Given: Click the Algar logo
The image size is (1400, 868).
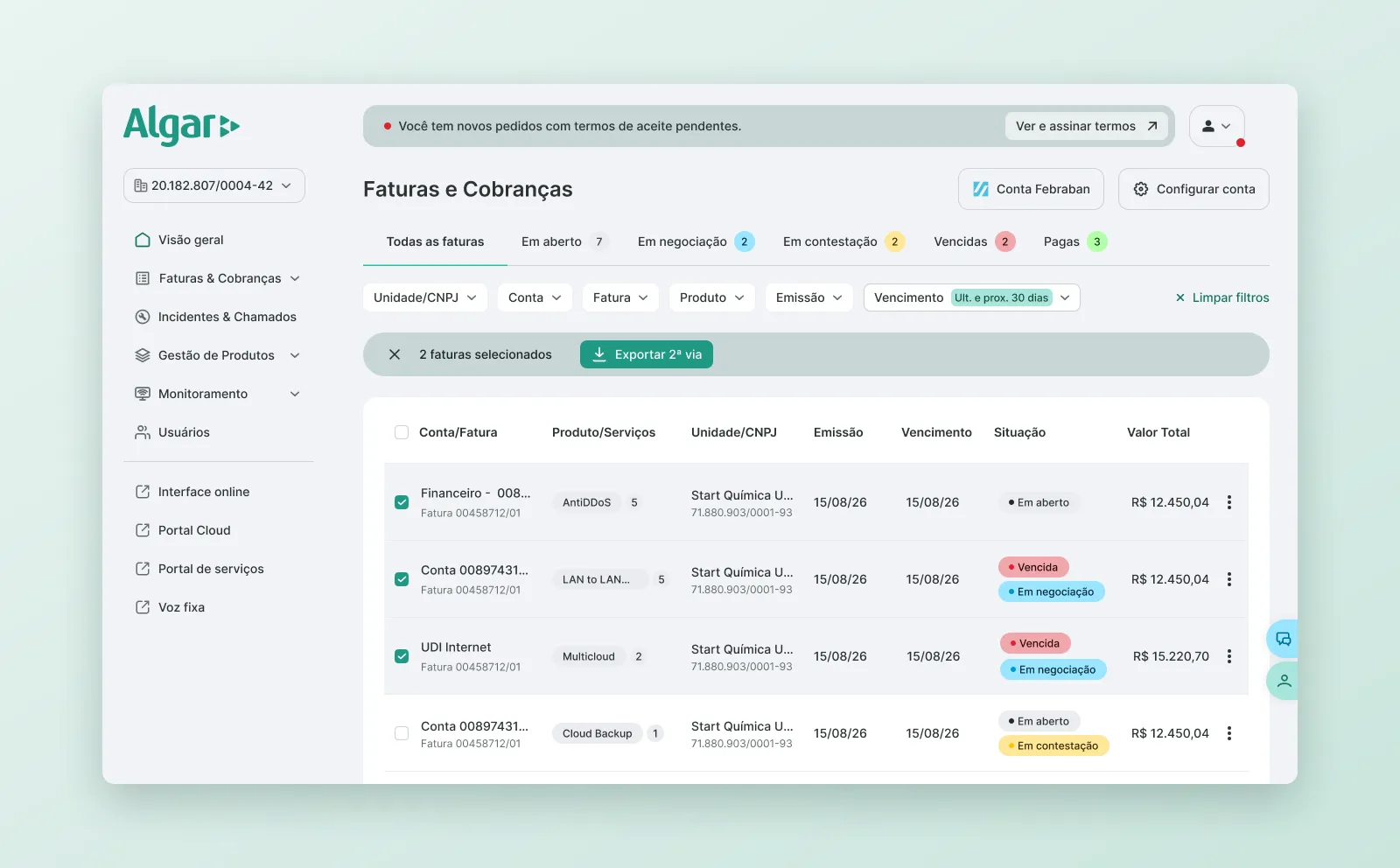Looking at the screenshot, I should 181,125.
